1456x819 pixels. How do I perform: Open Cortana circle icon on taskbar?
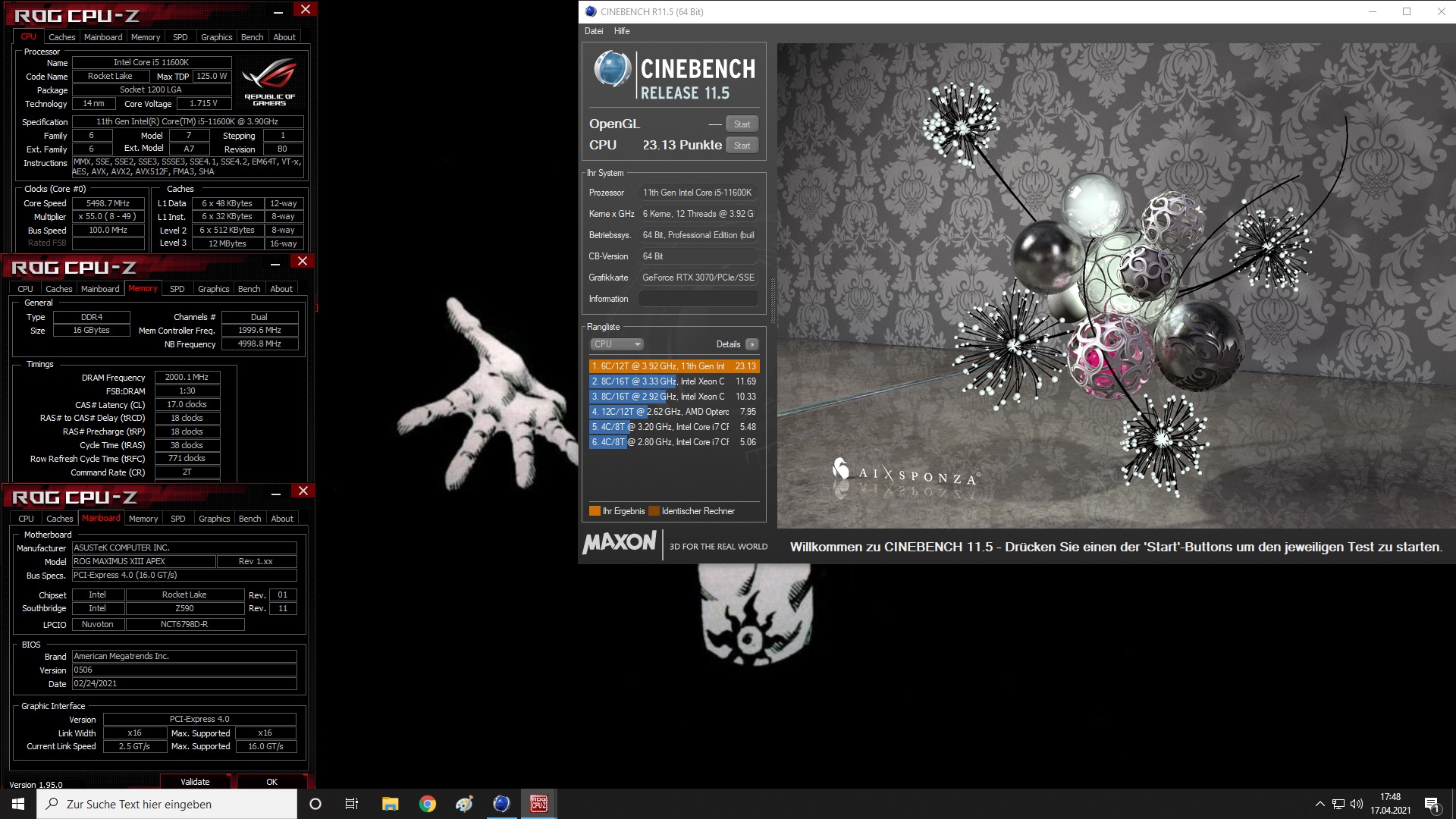point(315,804)
